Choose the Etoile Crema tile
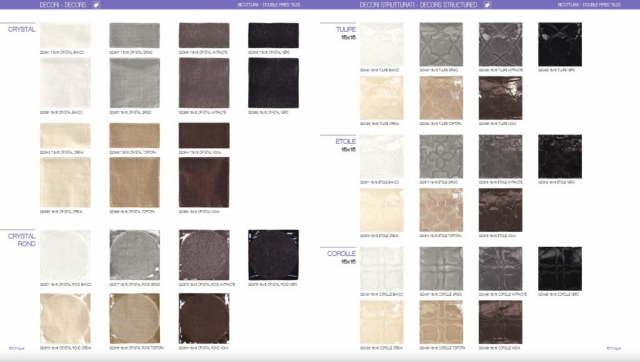This screenshot has height=362, width=640. click(x=382, y=210)
